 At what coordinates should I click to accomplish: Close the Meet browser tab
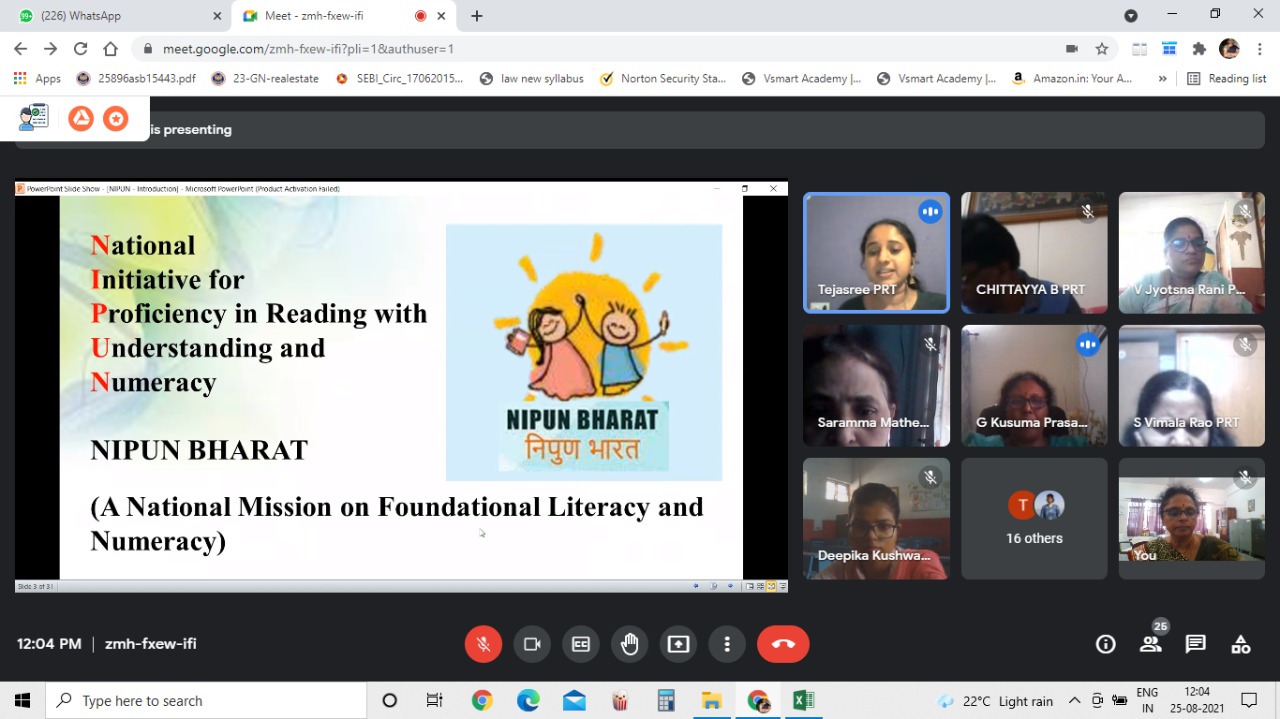tap(441, 16)
